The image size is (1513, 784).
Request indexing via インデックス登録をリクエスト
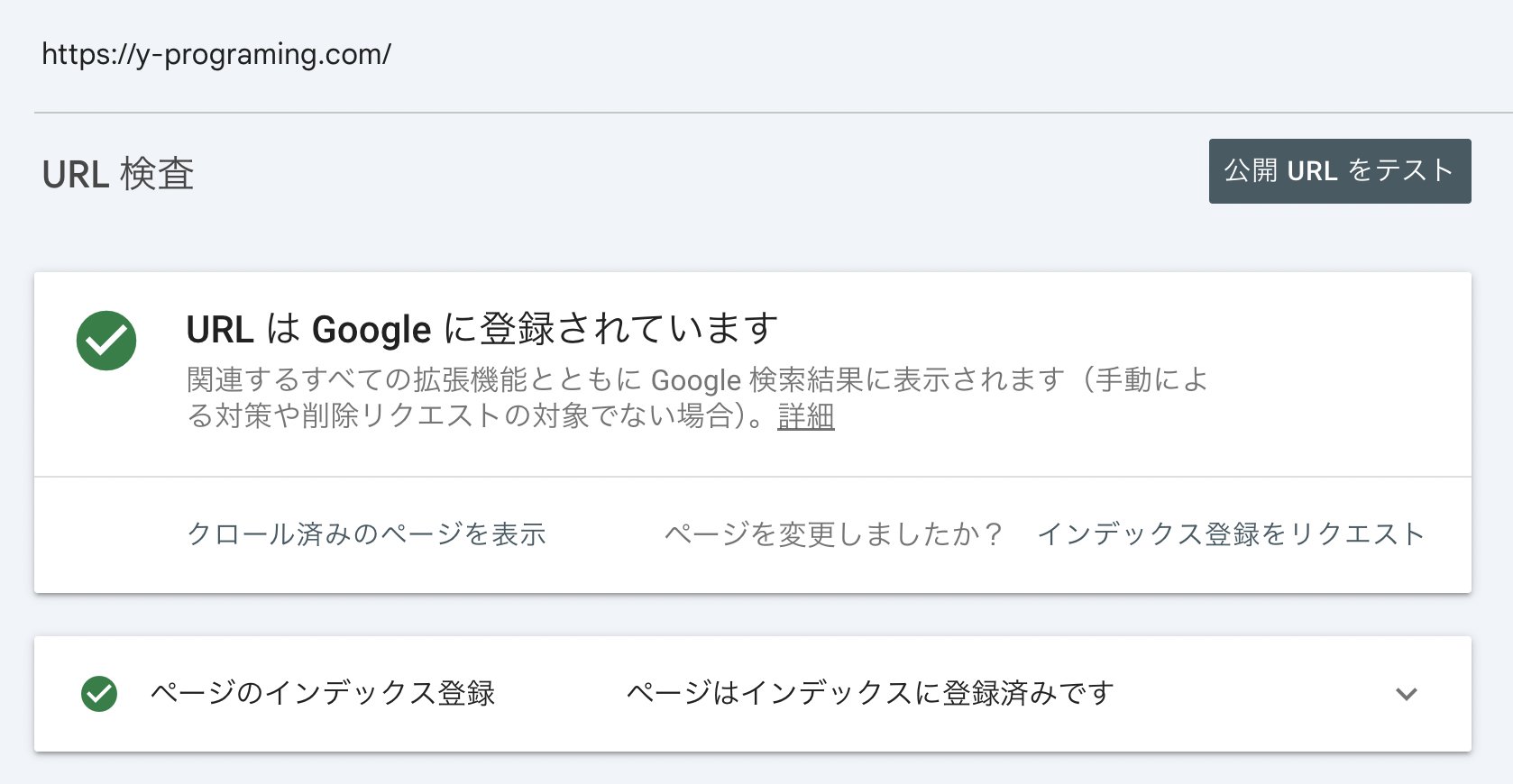tap(1230, 534)
